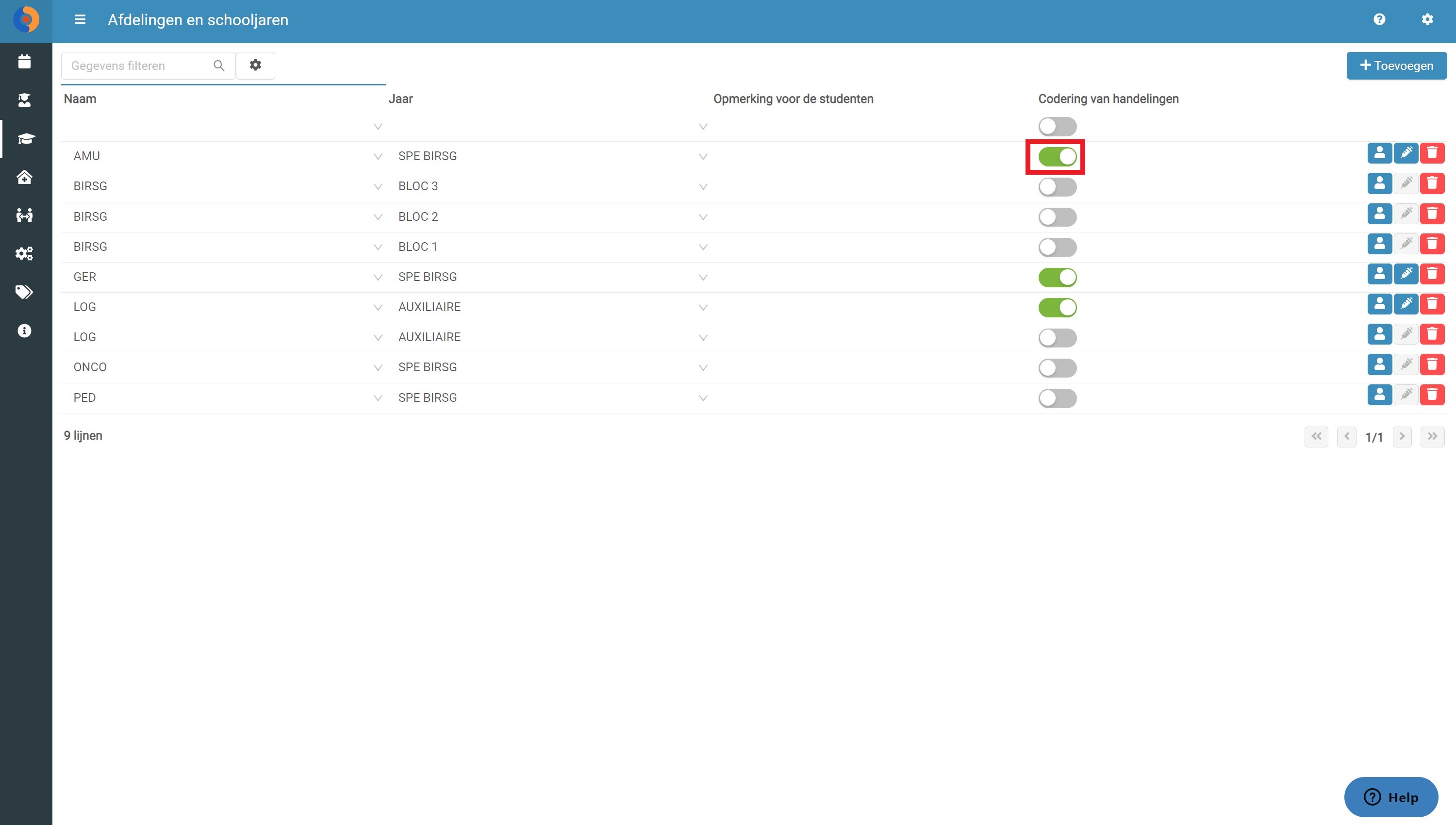Open the info circle icon in the sidebar
The width and height of the screenshot is (1456, 825).
(x=24, y=330)
